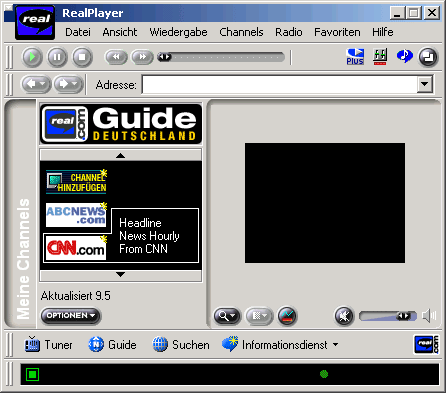Open the back navigation button
Image resolution: width=446 pixels, height=393 pixels.
36,84
